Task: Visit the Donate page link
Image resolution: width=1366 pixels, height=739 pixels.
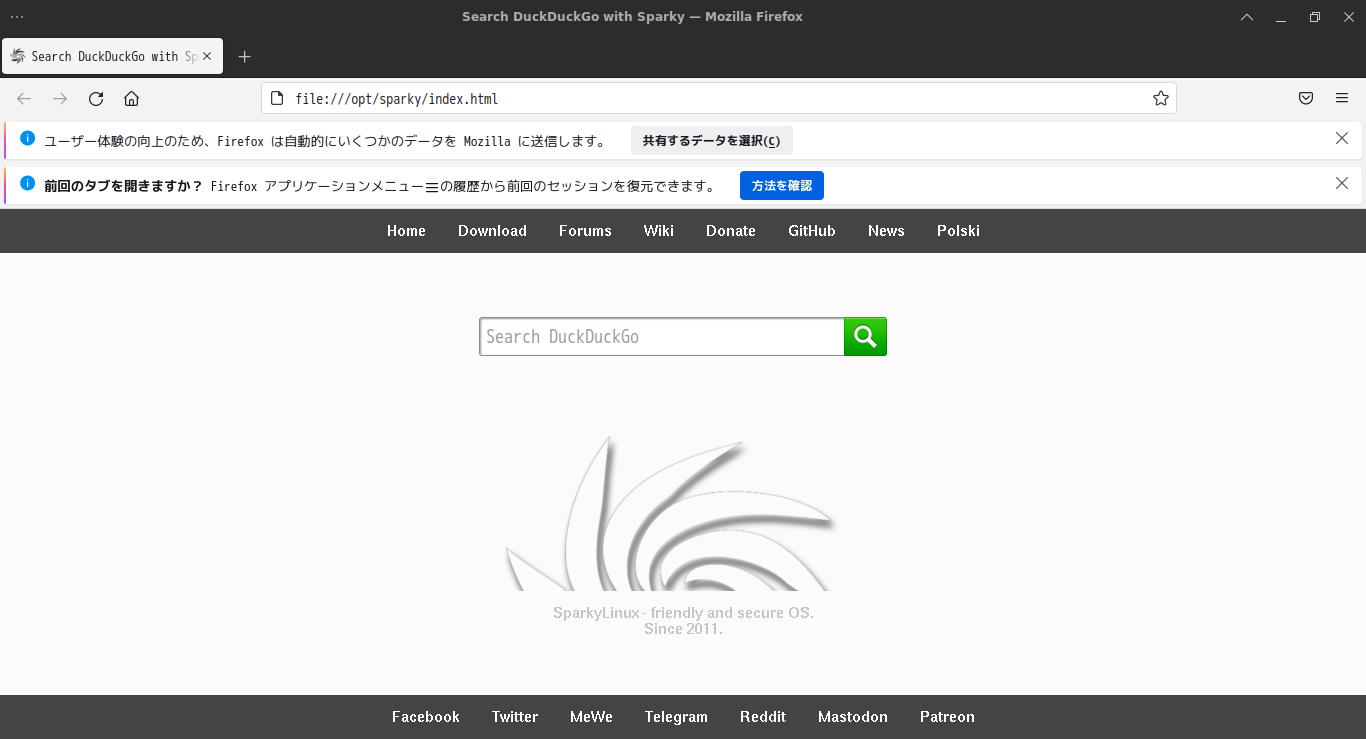Action: coord(731,231)
